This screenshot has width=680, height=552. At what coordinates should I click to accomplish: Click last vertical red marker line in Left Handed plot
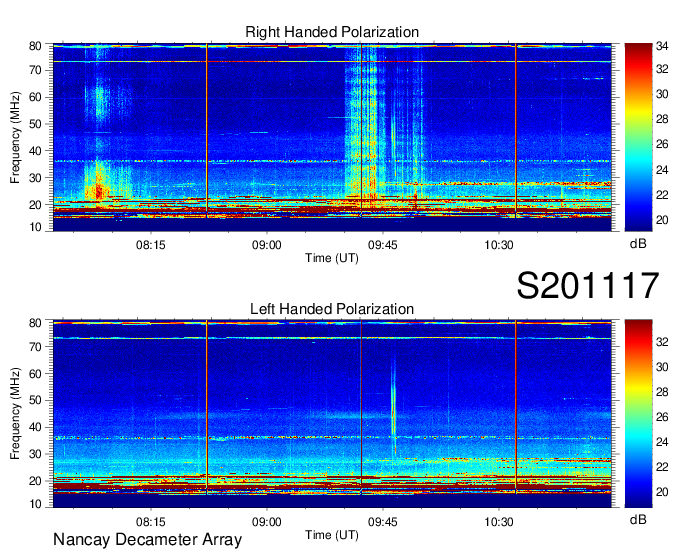(x=516, y=407)
